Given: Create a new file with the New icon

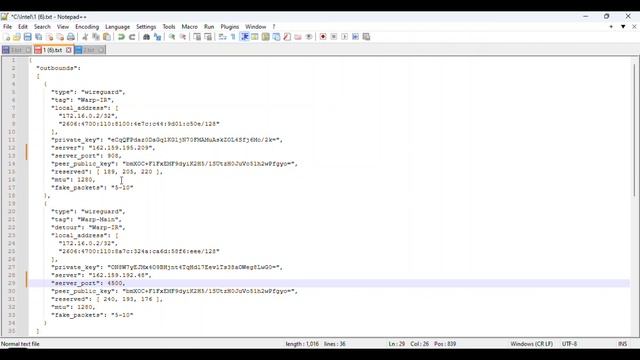Looking at the screenshot, I should [7, 37].
